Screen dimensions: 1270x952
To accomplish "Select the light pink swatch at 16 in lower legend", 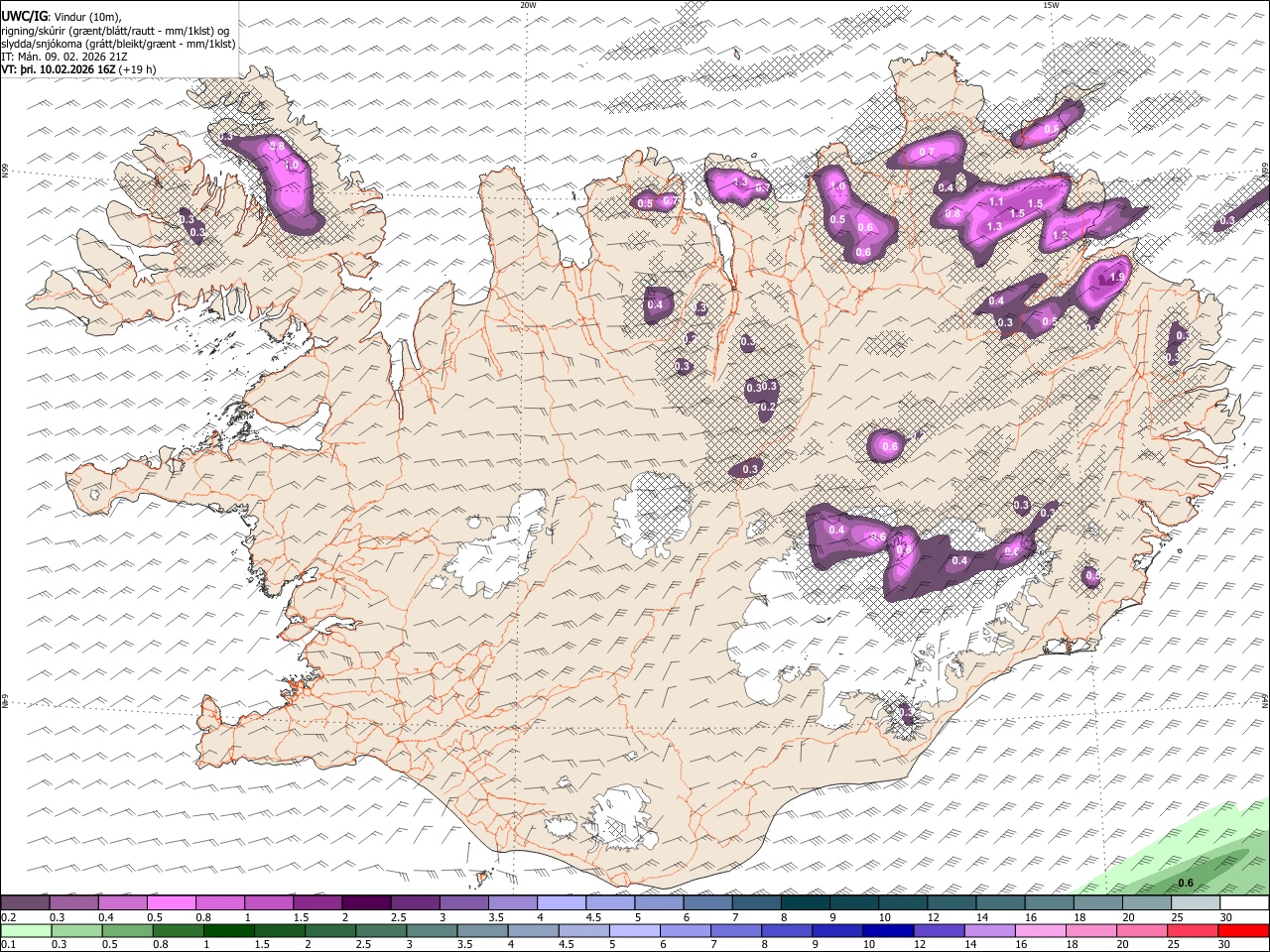I will tap(1040, 931).
